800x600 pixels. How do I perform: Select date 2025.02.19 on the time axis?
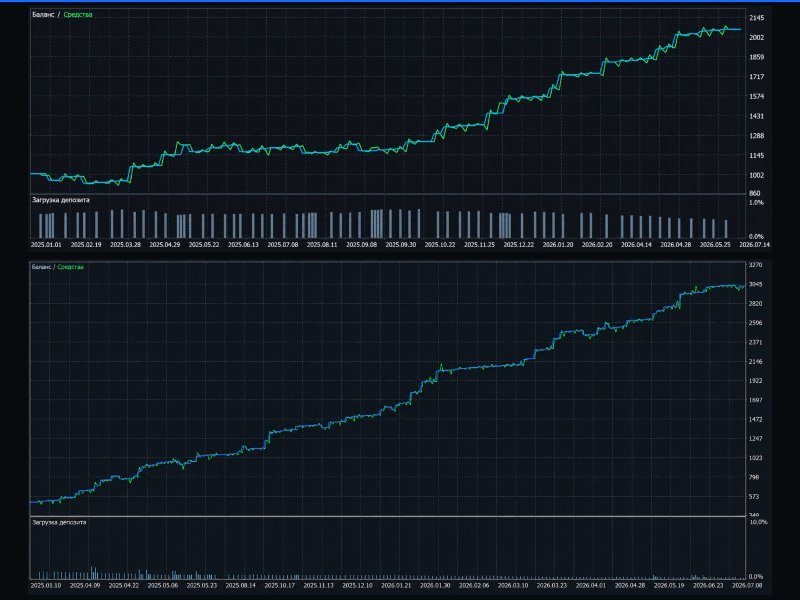click(x=86, y=245)
